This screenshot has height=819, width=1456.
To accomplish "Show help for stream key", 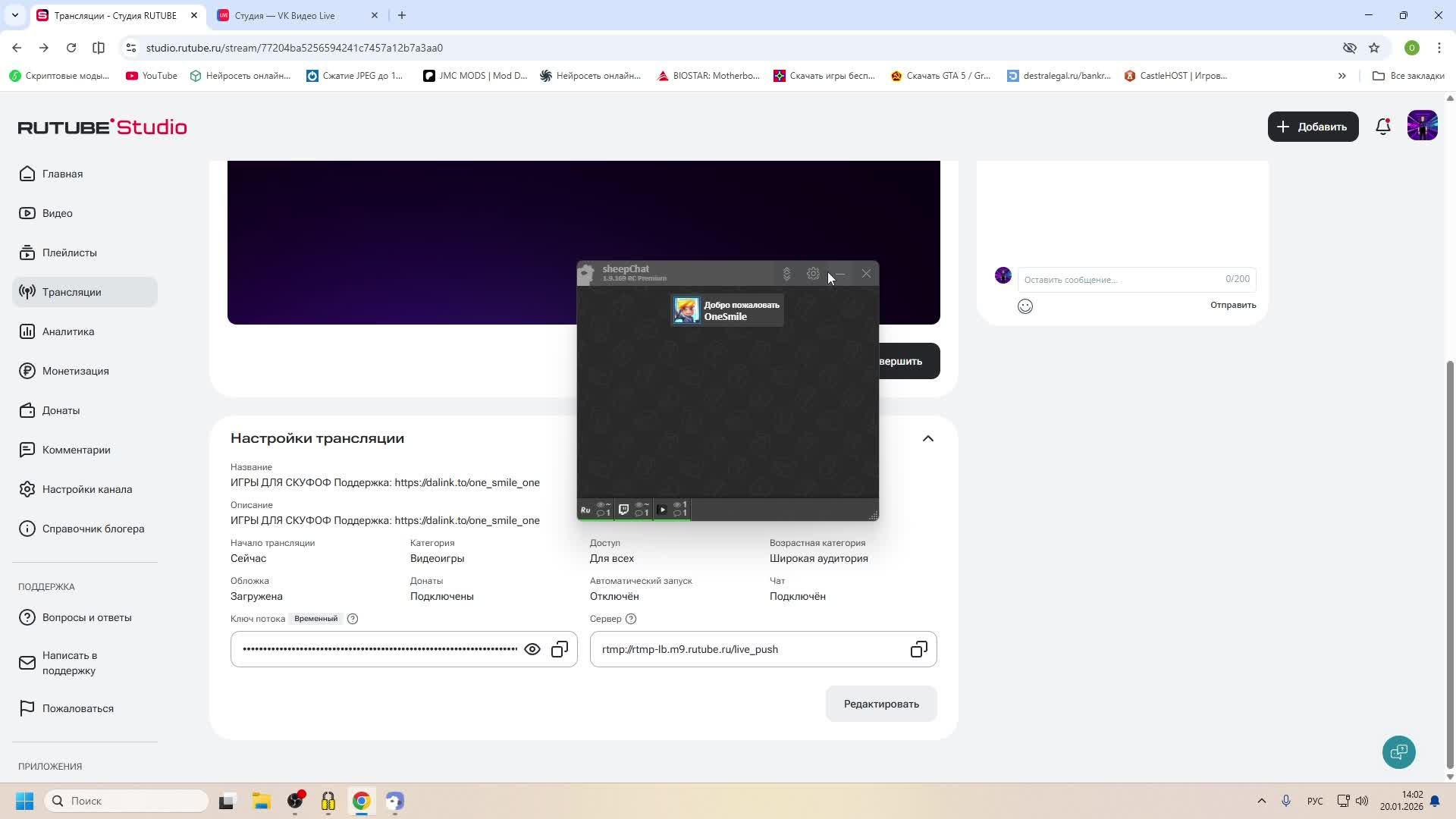I will (353, 619).
